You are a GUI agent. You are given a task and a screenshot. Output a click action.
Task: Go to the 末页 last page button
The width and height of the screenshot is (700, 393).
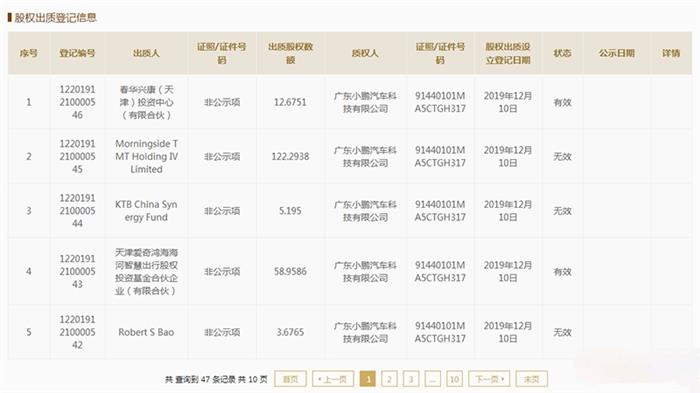click(531, 379)
